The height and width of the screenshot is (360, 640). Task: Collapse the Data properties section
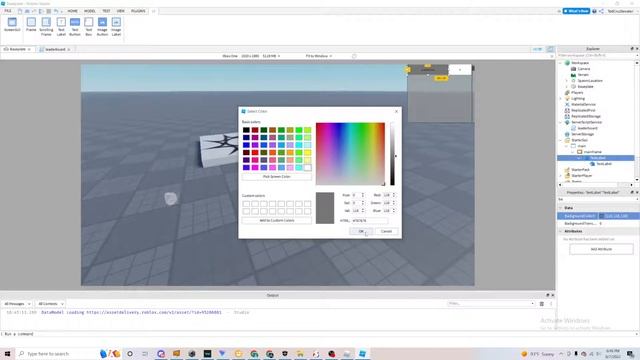tap(560, 208)
